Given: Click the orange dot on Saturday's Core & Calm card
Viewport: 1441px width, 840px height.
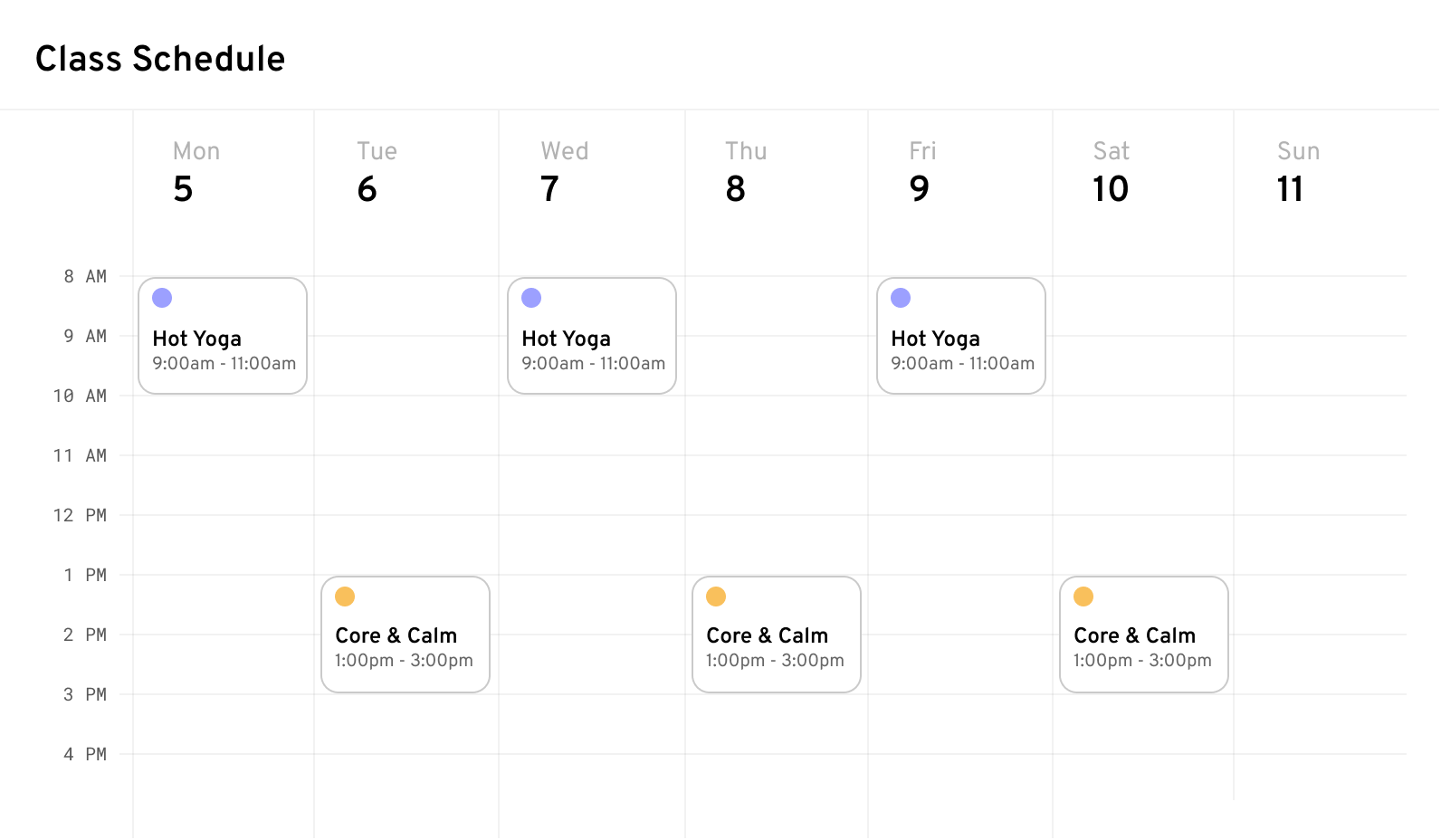Looking at the screenshot, I should tap(1083, 596).
